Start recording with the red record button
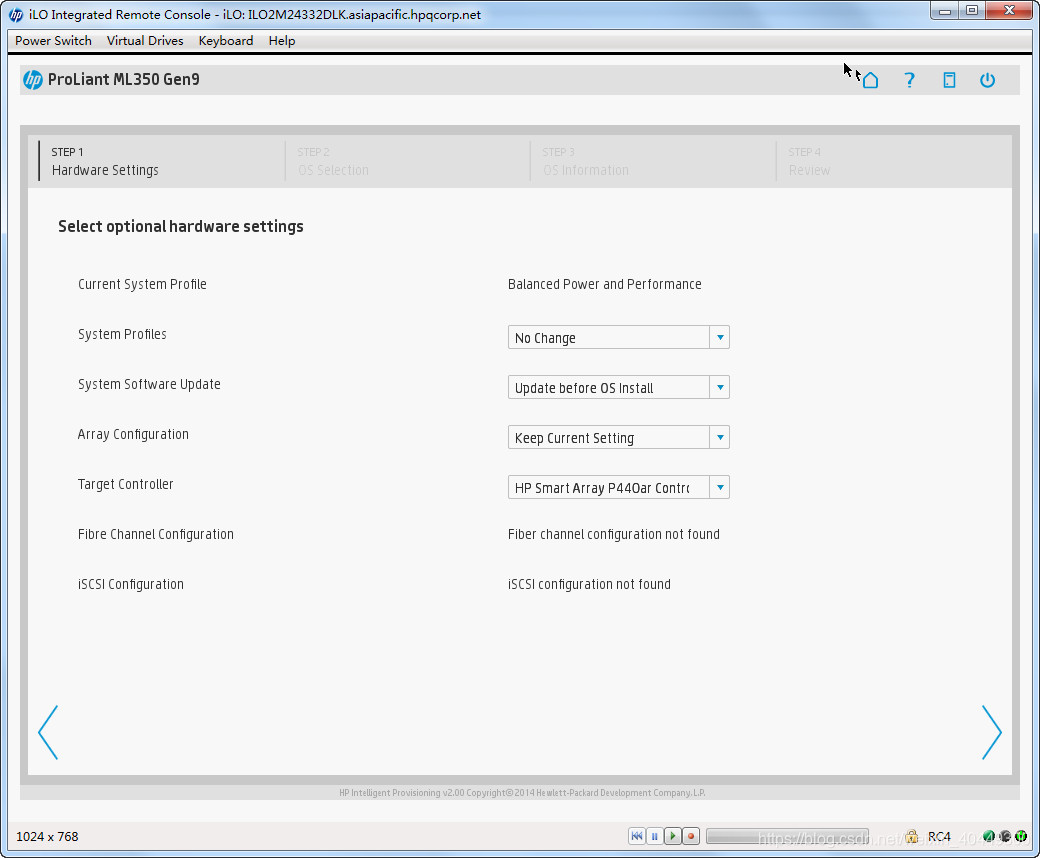Image resolution: width=1040 pixels, height=858 pixels. [x=690, y=836]
